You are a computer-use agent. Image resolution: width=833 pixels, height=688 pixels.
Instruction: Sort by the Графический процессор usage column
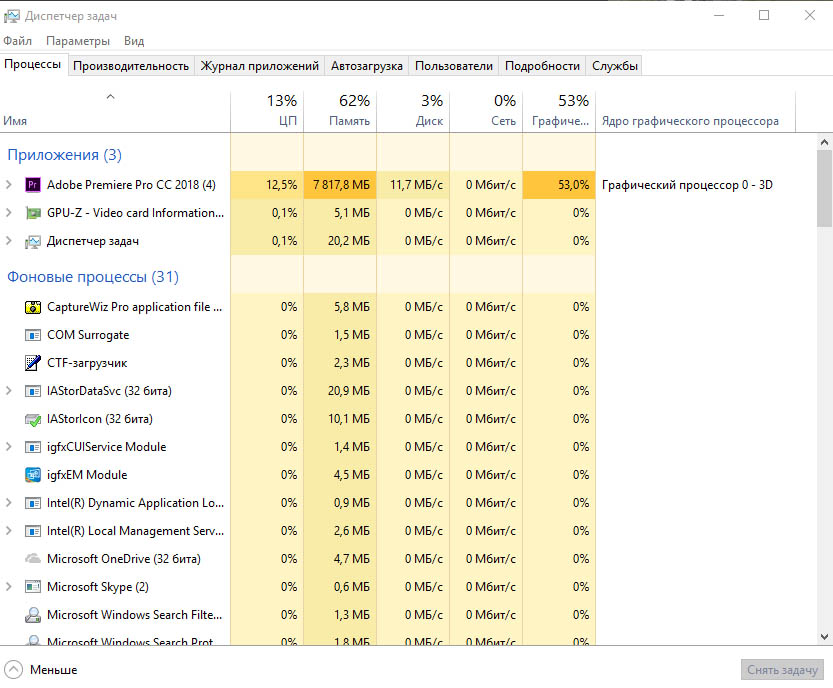click(559, 112)
